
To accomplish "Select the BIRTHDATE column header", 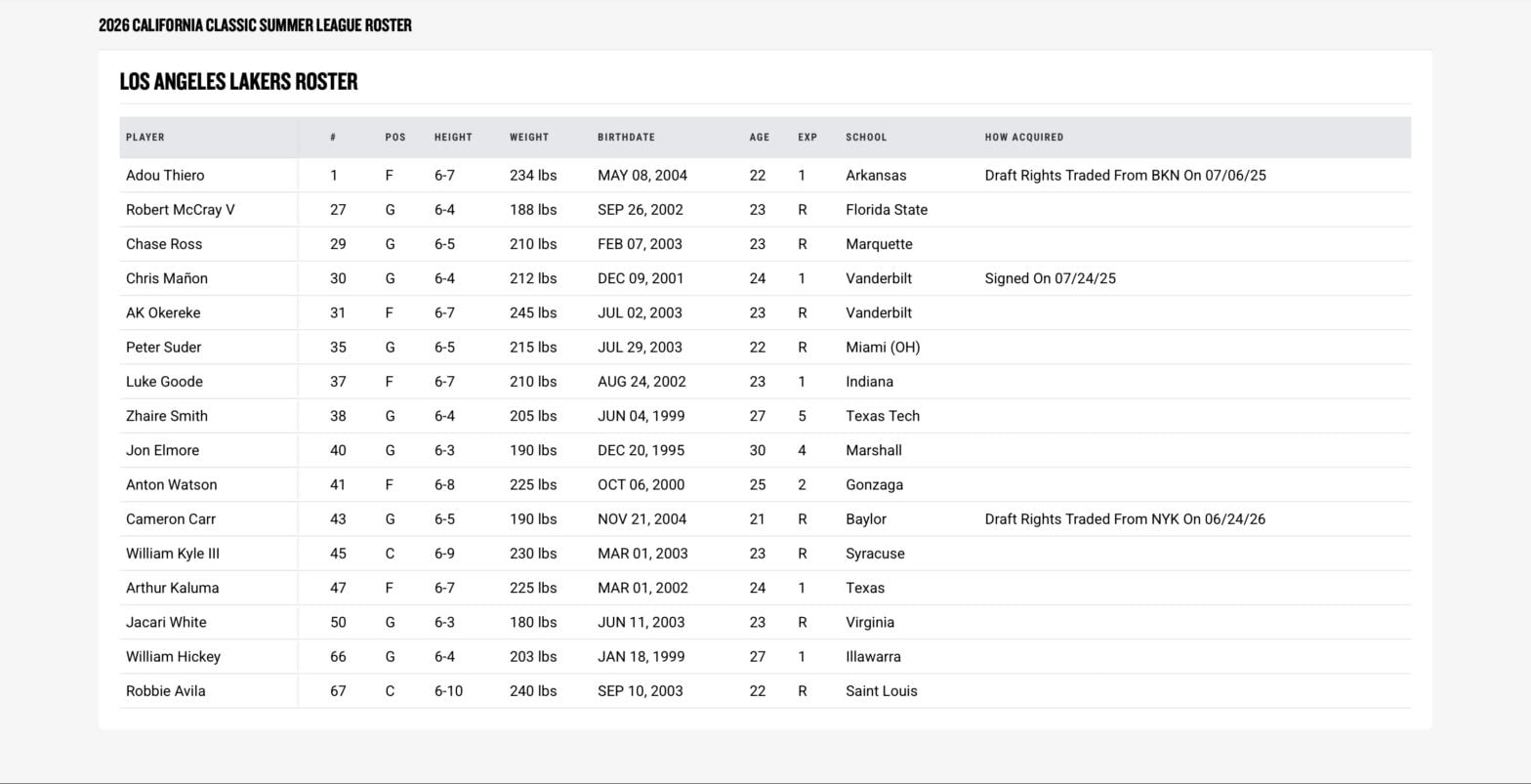I will point(626,138).
